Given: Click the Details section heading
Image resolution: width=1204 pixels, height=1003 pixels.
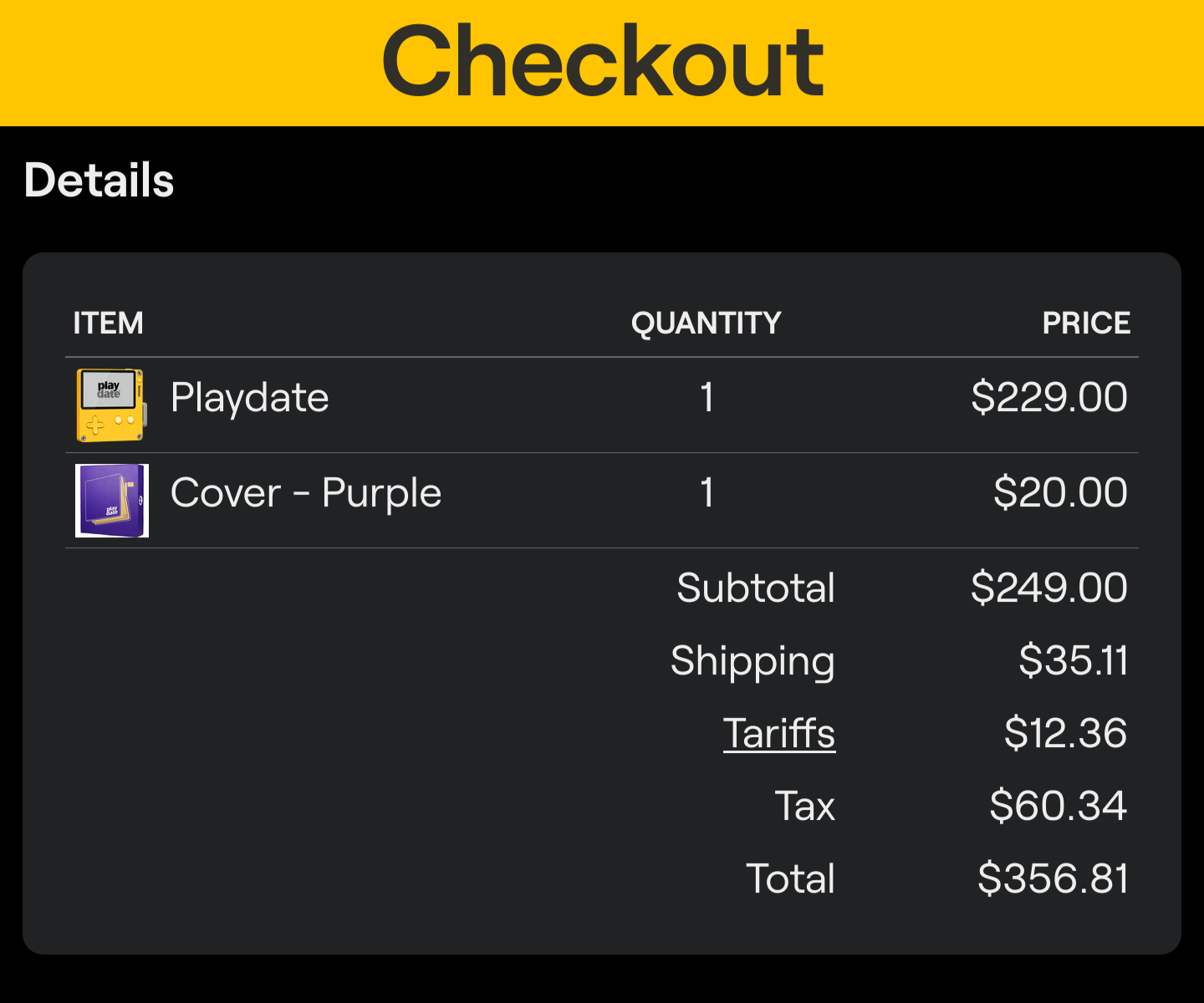Looking at the screenshot, I should pyautogui.click(x=99, y=181).
